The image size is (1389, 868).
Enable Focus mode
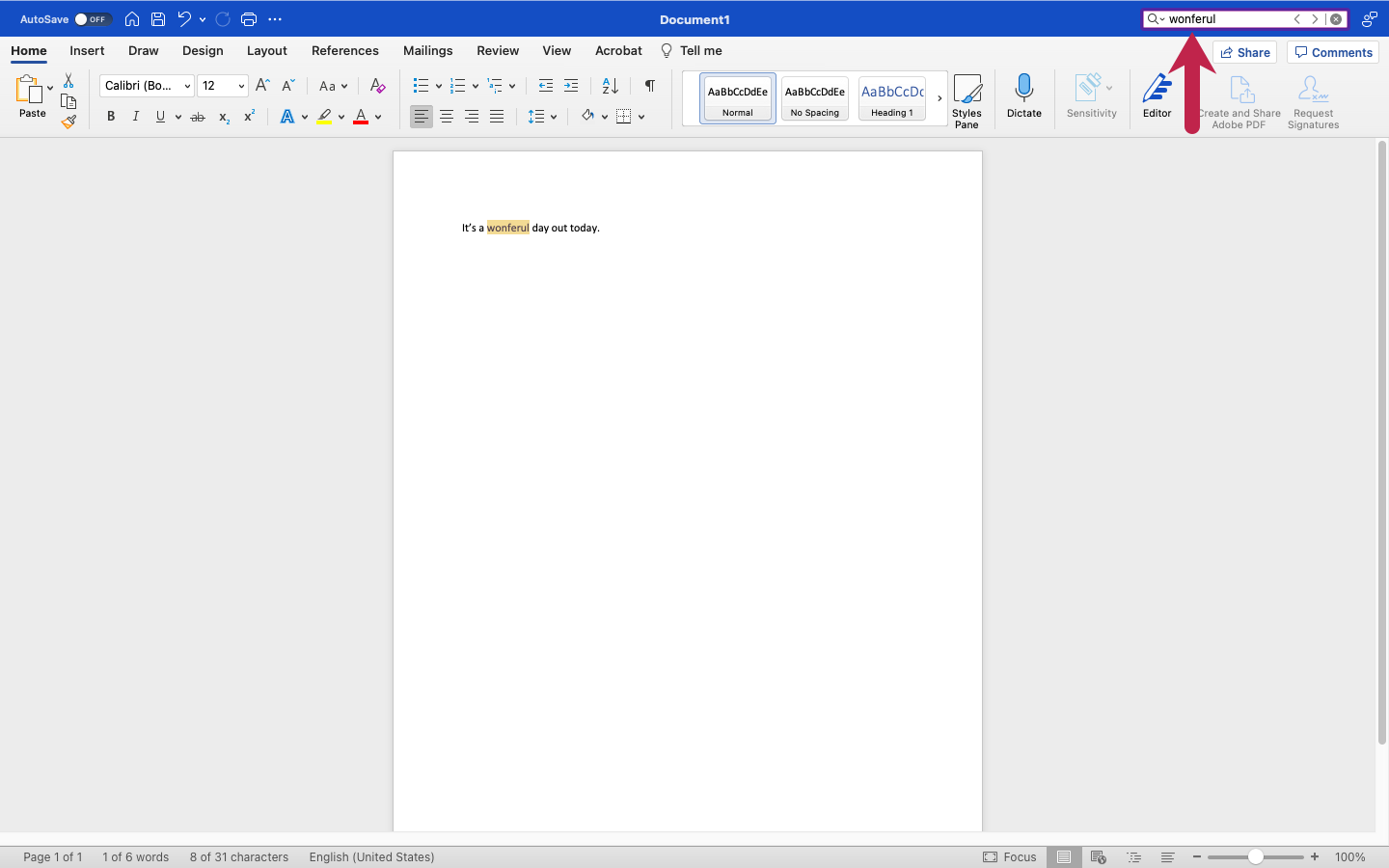click(x=1010, y=856)
